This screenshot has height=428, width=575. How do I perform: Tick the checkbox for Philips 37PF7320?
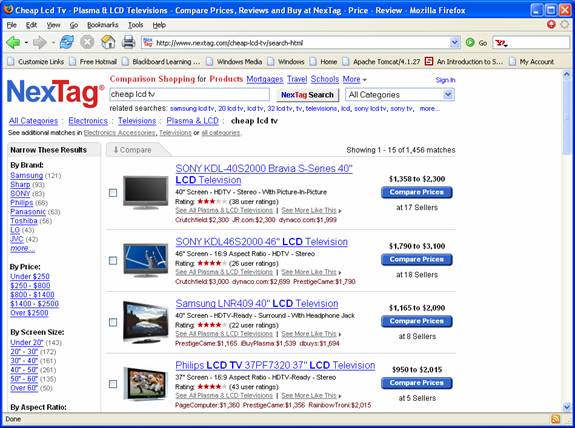click(113, 384)
